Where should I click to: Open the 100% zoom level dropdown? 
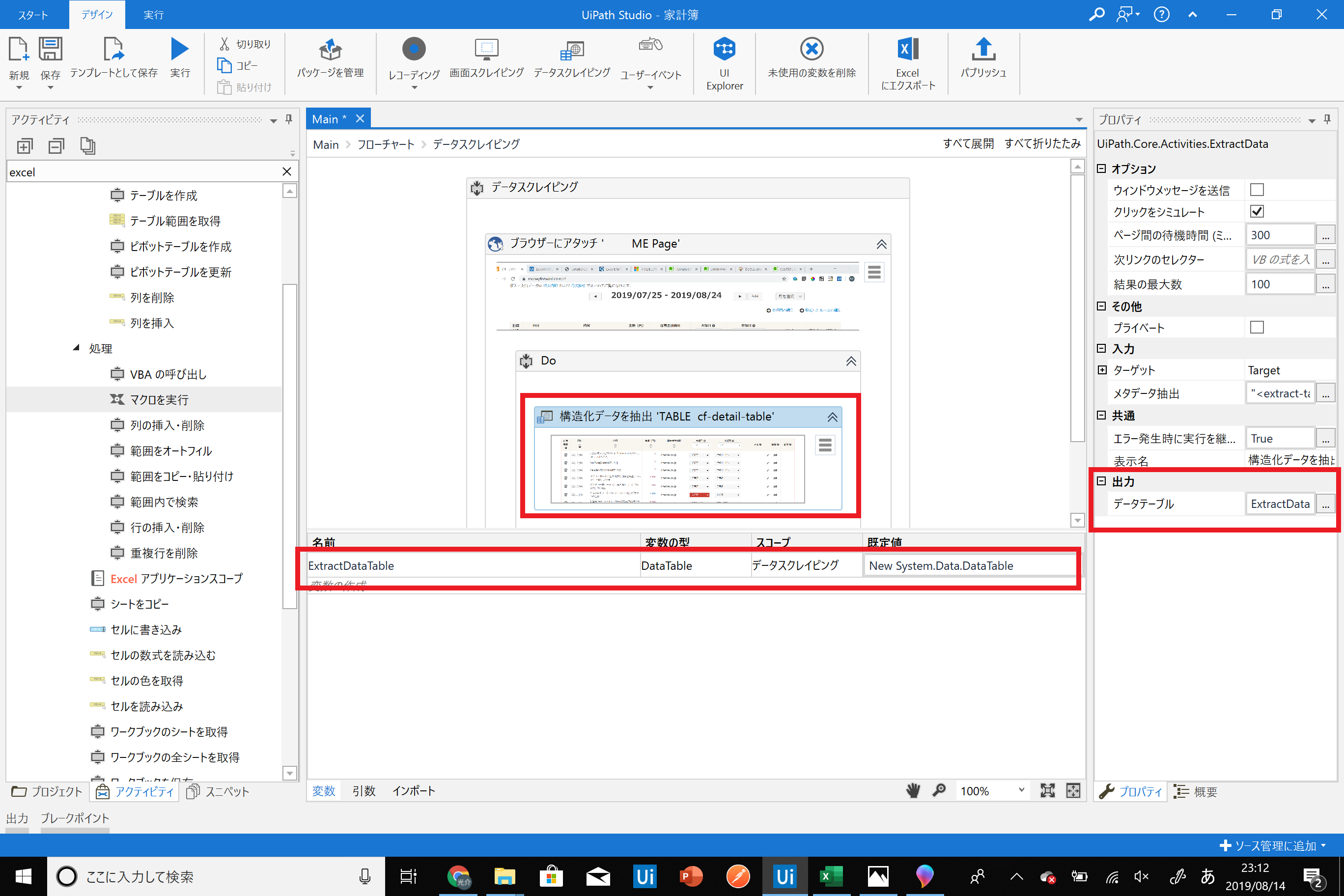[x=1021, y=791]
